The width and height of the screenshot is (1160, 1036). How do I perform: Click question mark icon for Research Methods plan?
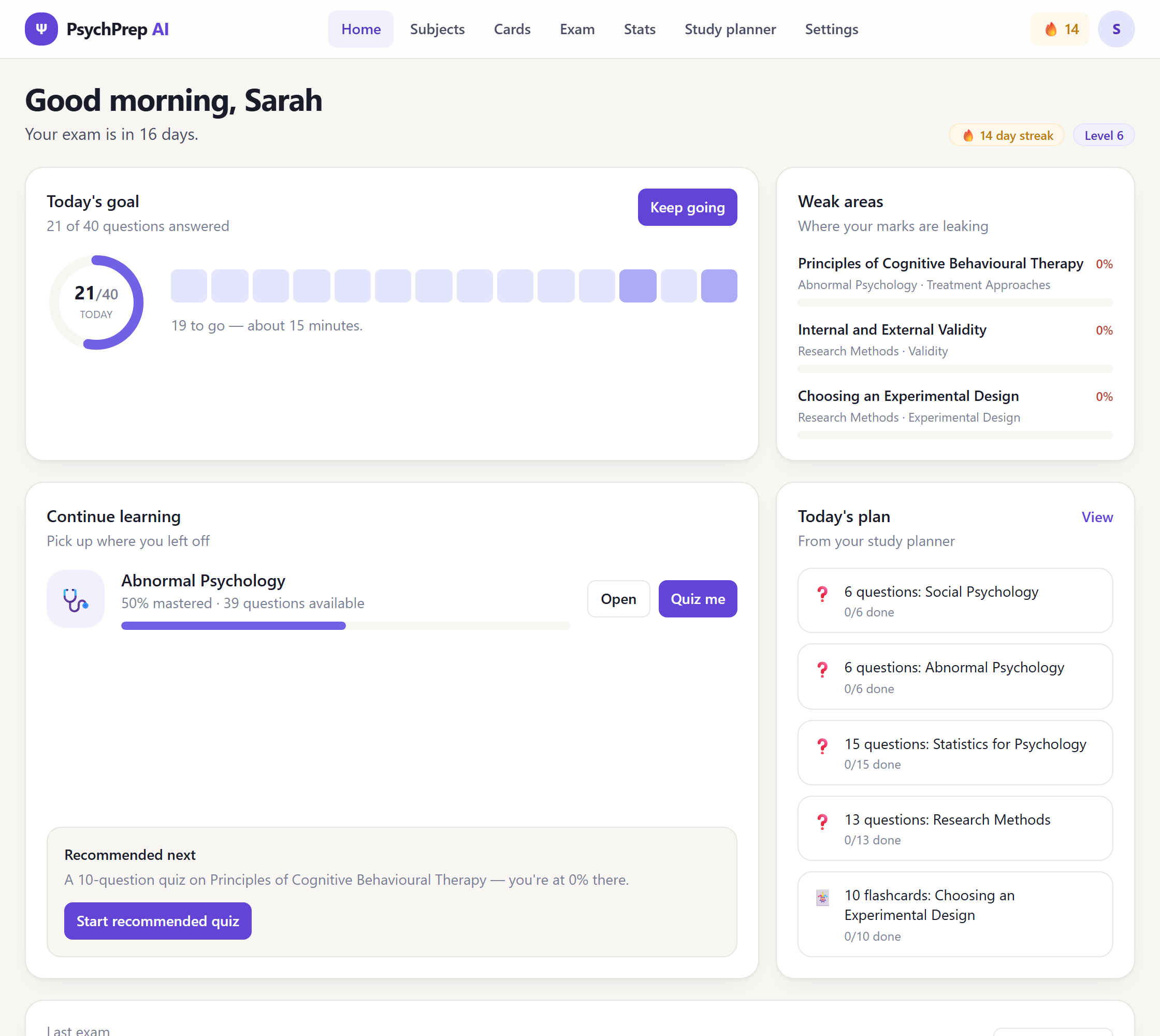click(822, 822)
